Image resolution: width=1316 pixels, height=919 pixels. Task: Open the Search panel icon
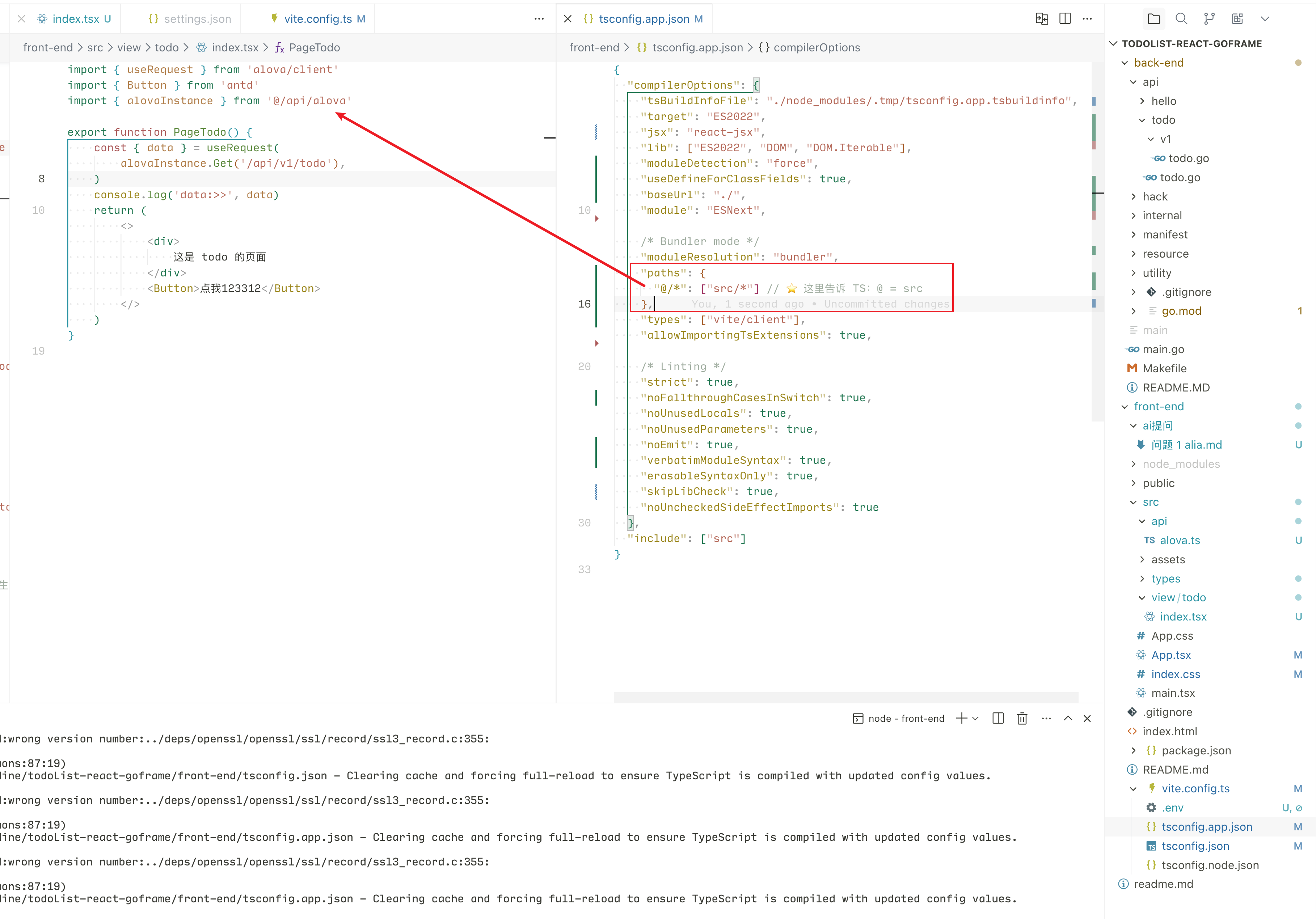click(x=1181, y=19)
